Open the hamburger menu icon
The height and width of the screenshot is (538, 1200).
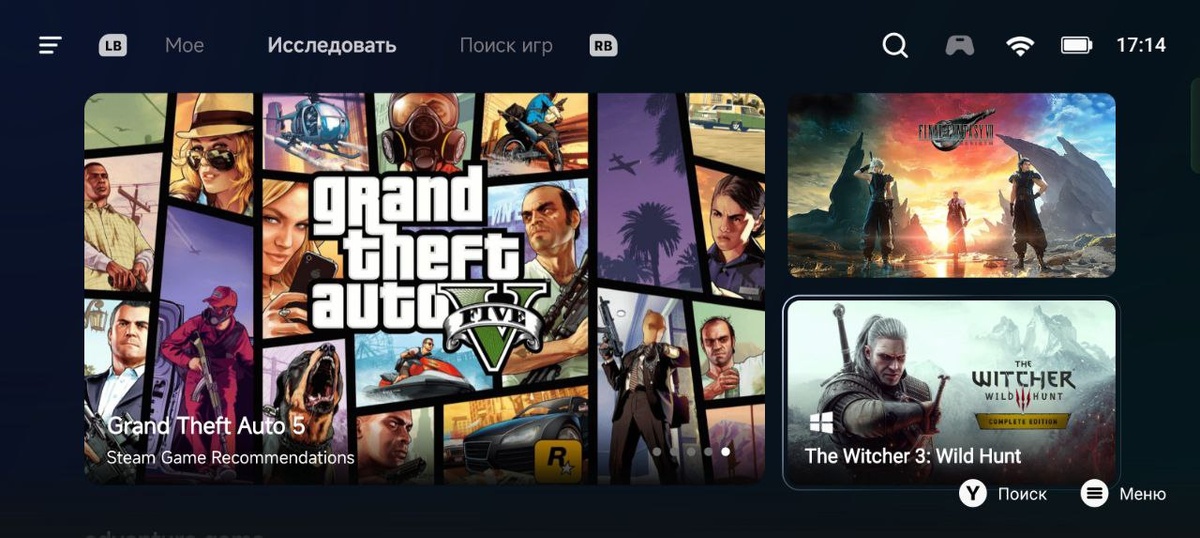[50, 45]
